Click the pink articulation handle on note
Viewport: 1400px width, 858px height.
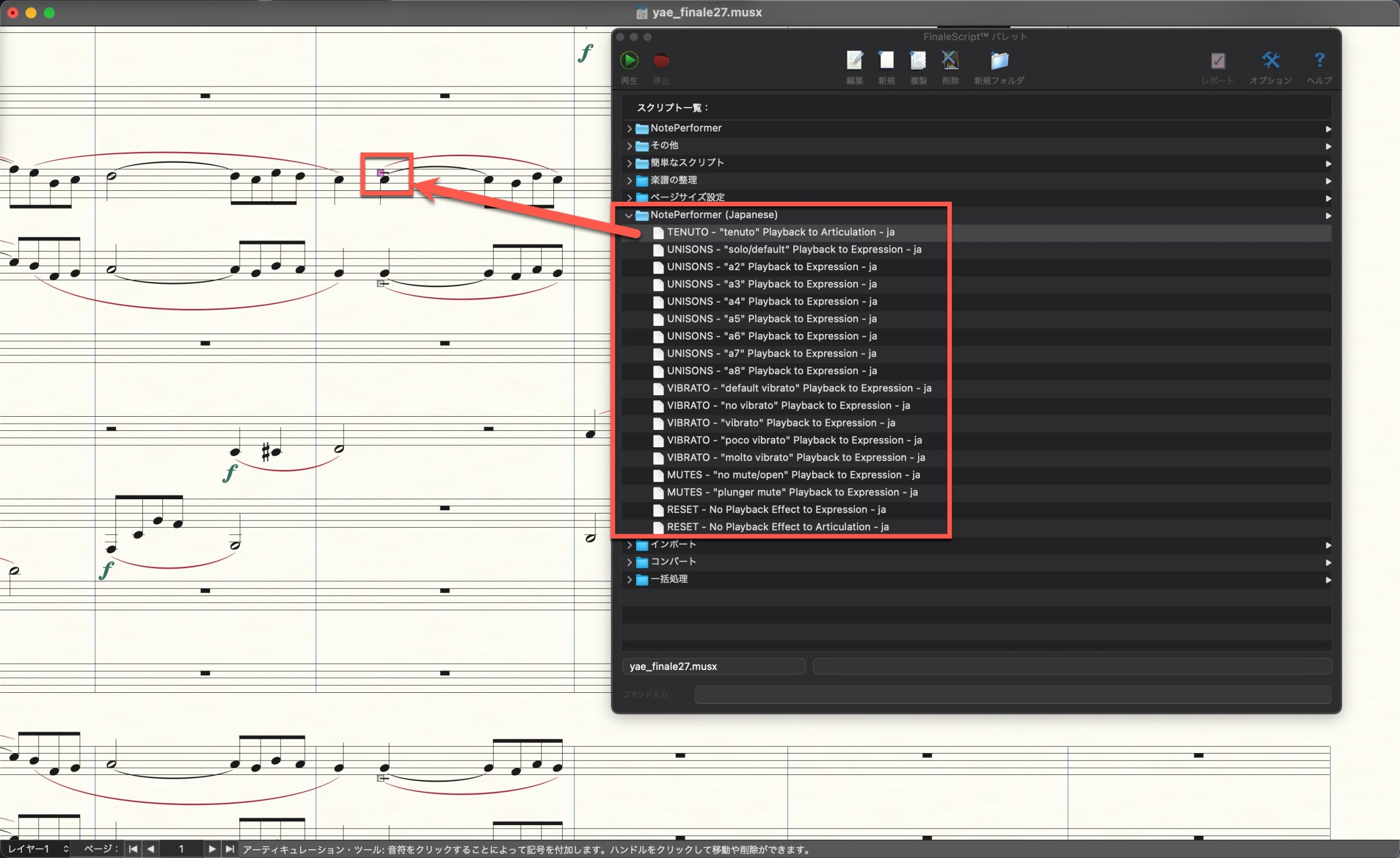pos(381,172)
